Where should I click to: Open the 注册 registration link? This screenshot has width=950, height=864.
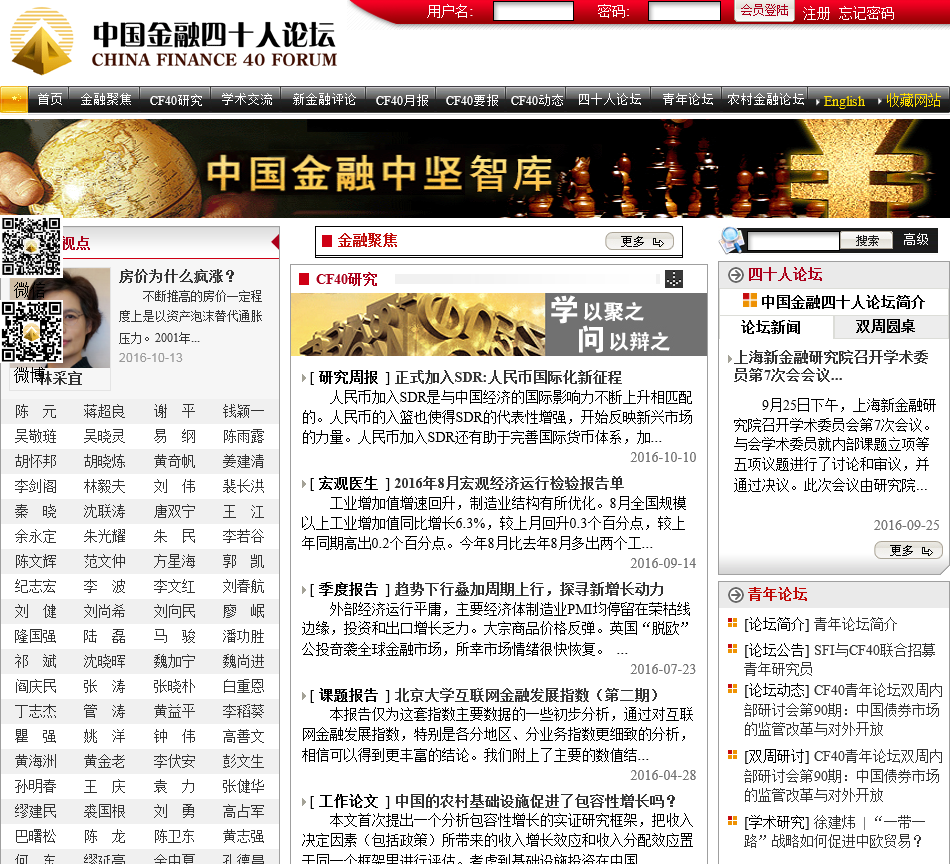pos(816,13)
